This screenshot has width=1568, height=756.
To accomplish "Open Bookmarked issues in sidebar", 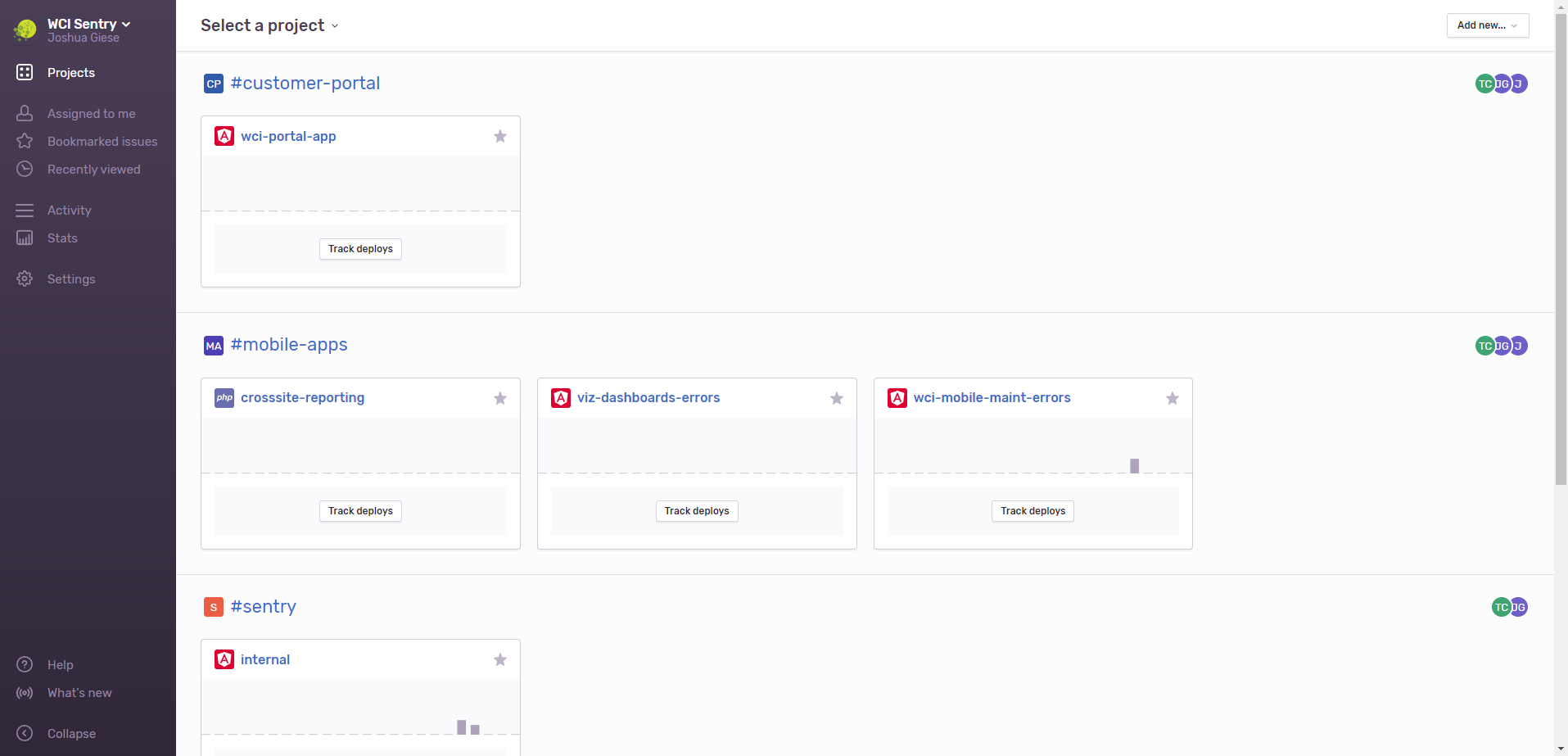I will pyautogui.click(x=102, y=142).
